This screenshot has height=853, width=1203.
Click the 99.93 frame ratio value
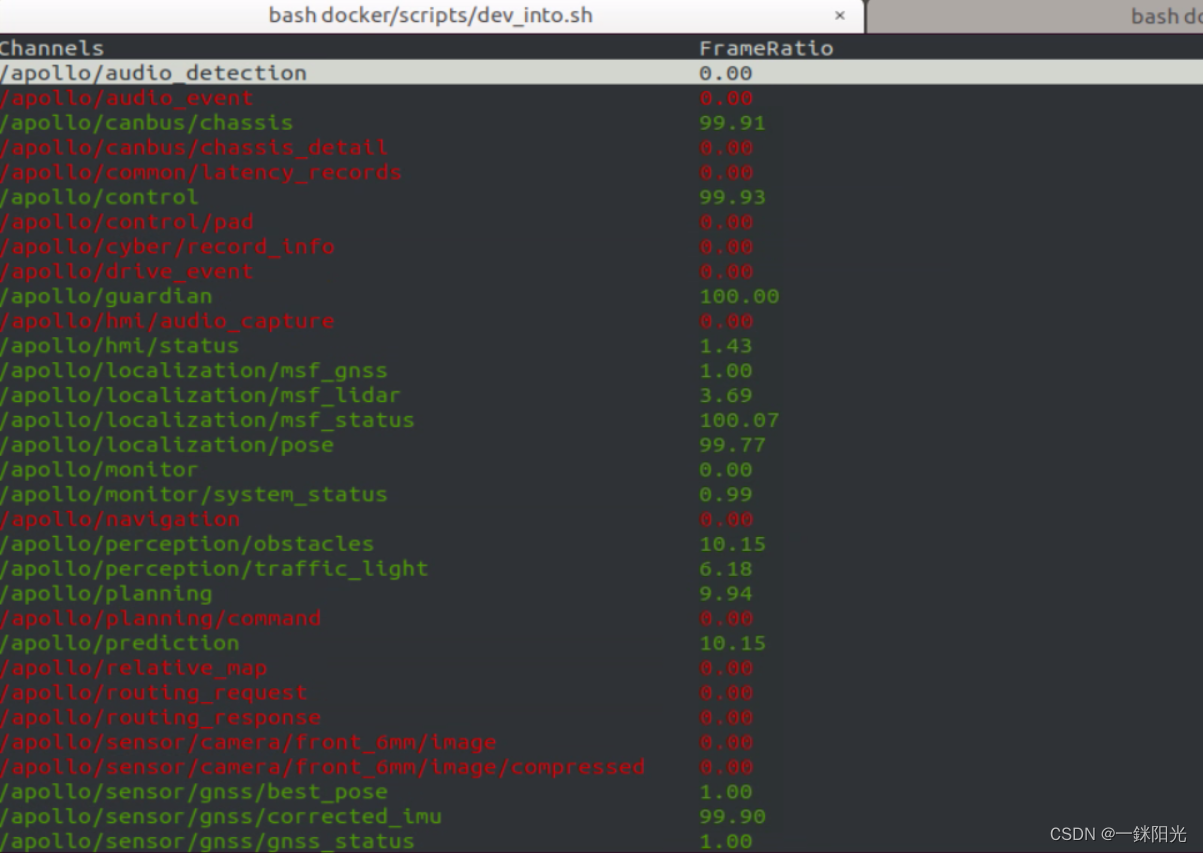tap(732, 197)
